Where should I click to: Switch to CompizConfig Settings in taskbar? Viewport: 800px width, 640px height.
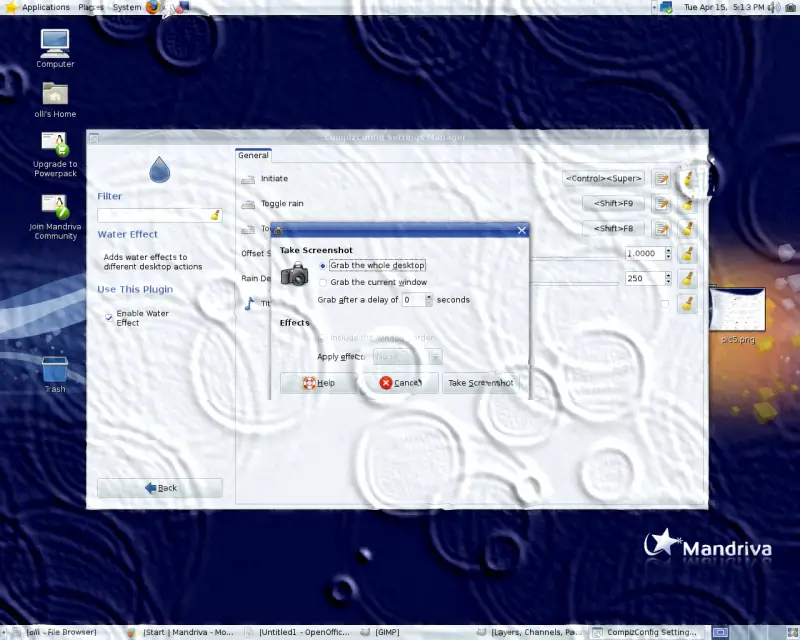click(x=646, y=632)
